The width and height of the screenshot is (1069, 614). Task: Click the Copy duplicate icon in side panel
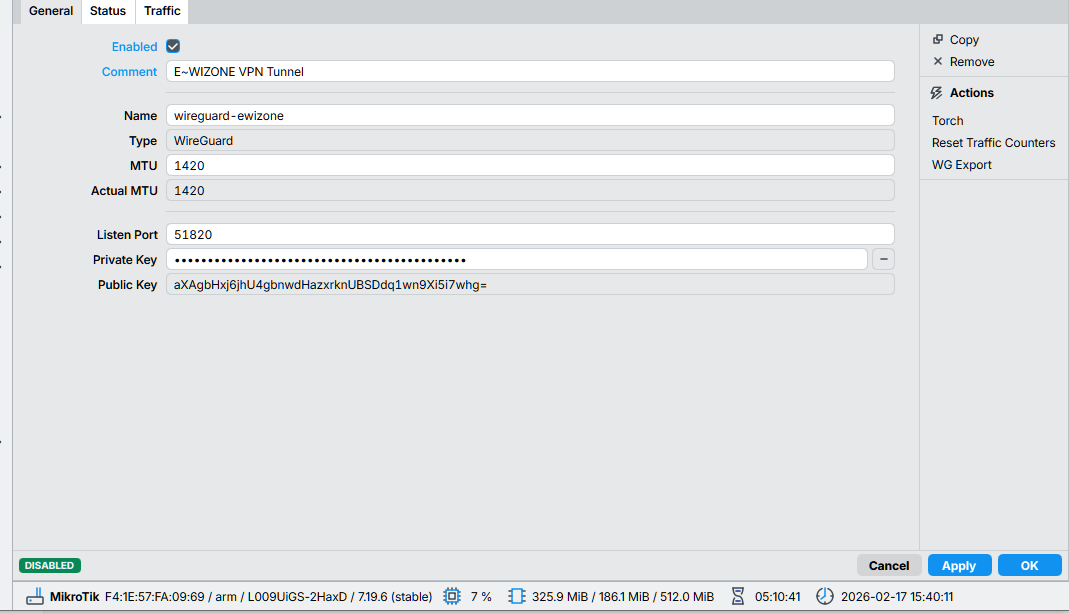click(x=938, y=39)
